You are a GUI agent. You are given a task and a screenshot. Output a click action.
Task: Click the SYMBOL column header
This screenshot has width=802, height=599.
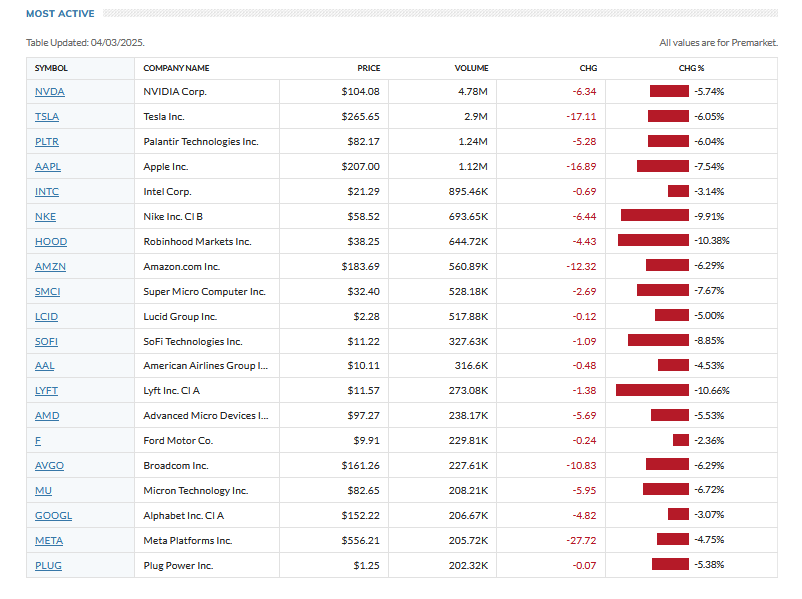coord(51,68)
